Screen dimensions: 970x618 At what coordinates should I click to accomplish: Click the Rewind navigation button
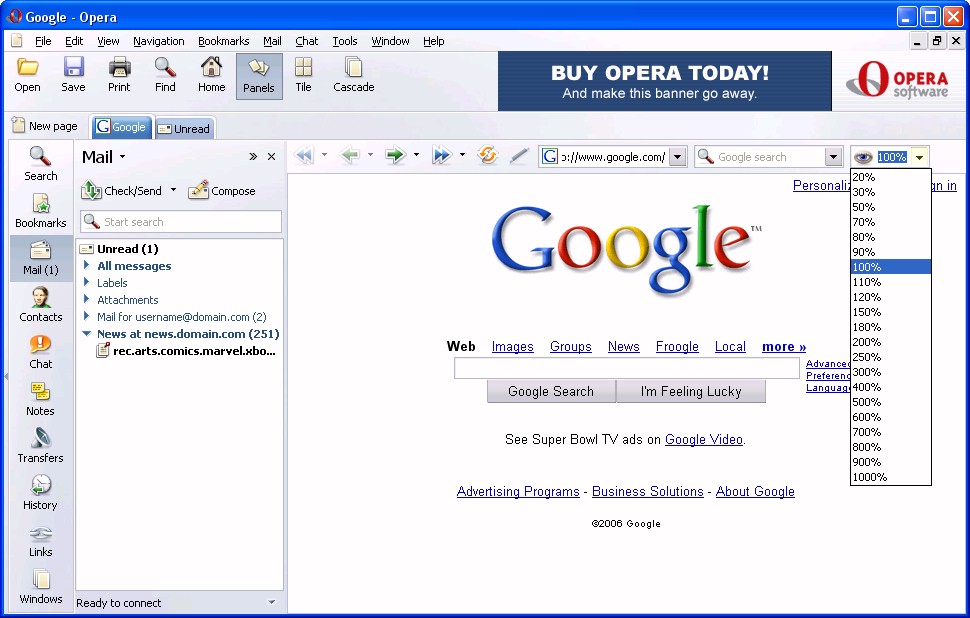point(304,155)
